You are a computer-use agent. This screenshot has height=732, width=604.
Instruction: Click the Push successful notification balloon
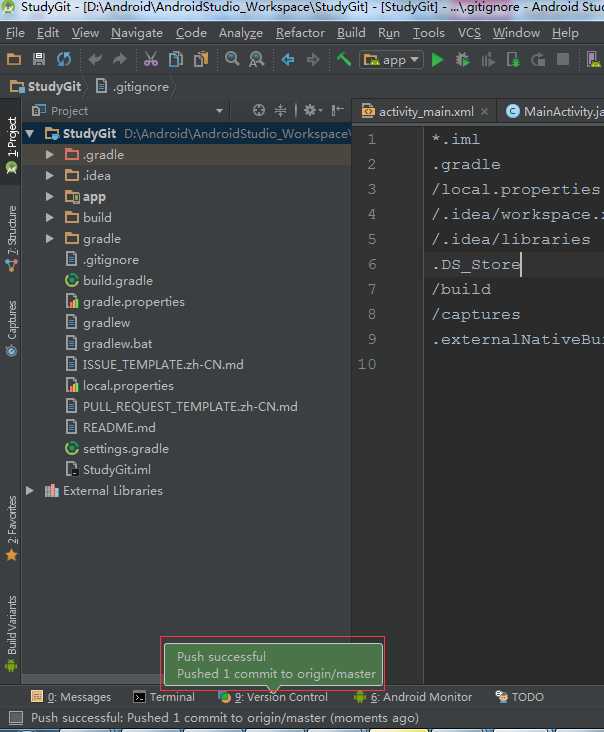coord(273,665)
